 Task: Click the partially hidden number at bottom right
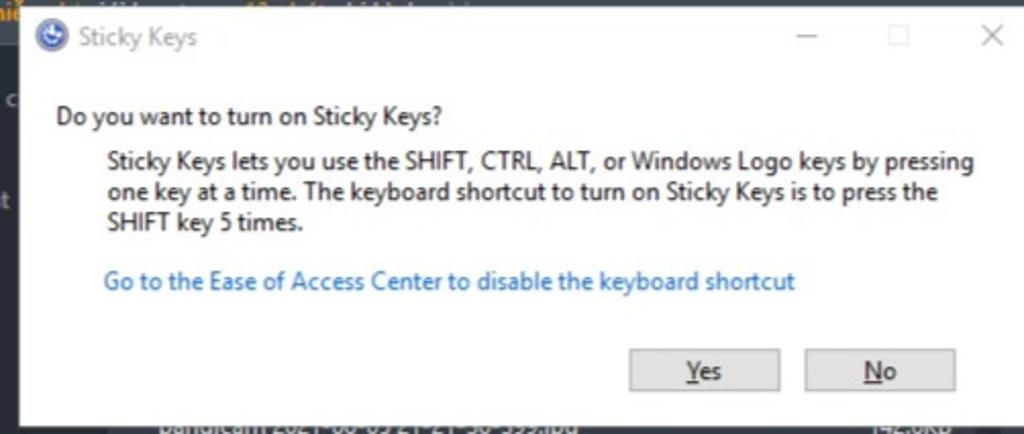pos(912,429)
